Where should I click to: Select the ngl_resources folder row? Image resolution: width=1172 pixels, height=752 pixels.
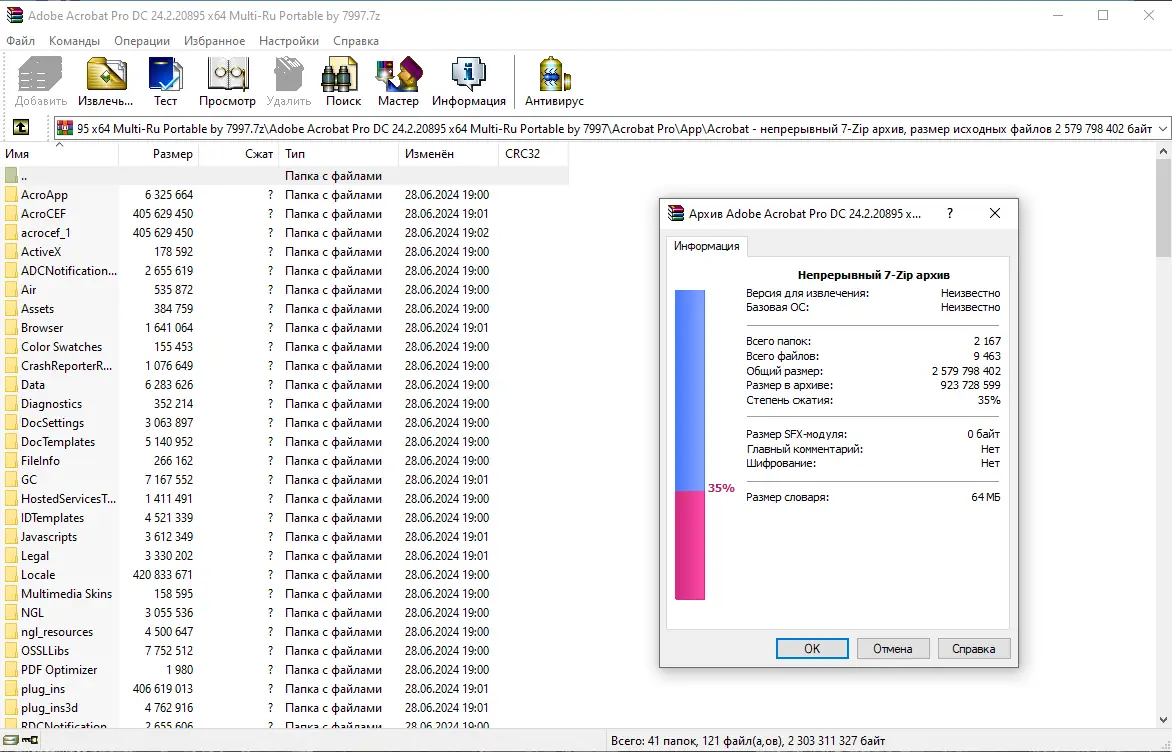(284, 632)
